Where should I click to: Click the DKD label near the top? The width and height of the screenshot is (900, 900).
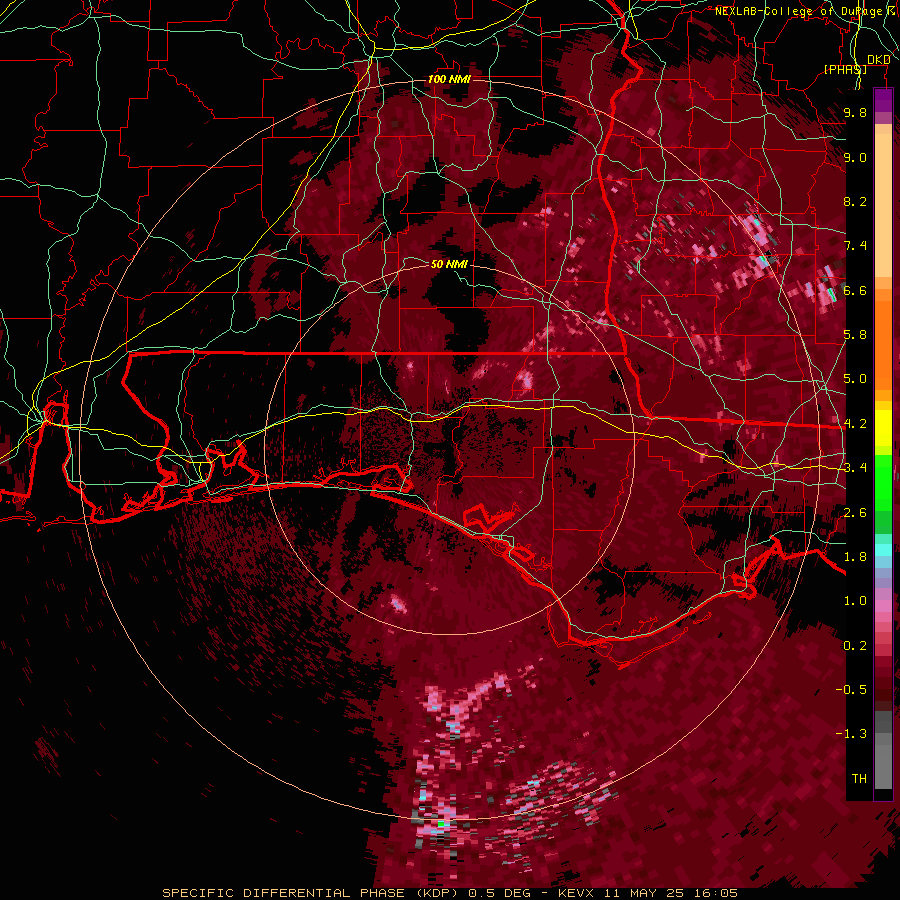pos(879,60)
